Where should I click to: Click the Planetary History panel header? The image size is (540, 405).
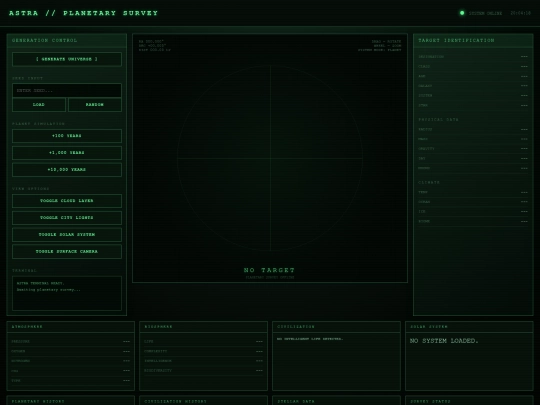click(x=71, y=401)
